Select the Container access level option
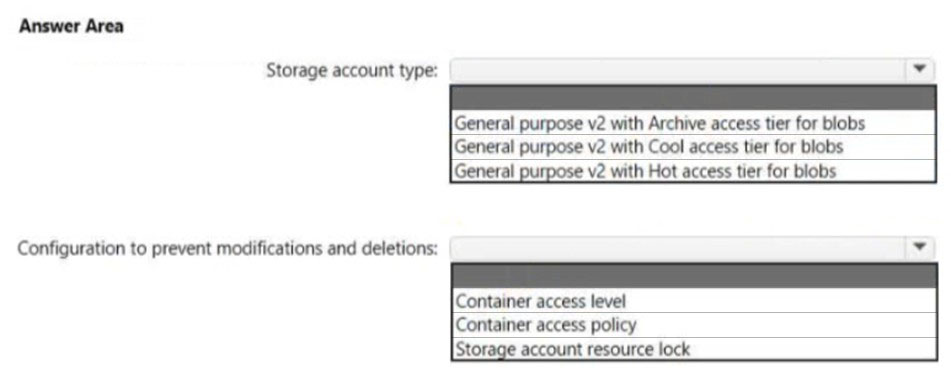Viewport: 951px width, 375px height. 694,301
